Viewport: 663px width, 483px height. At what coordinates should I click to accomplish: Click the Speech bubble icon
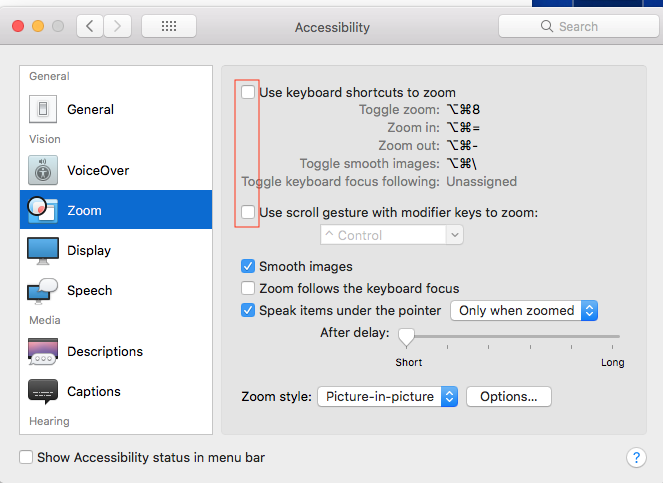point(43,291)
